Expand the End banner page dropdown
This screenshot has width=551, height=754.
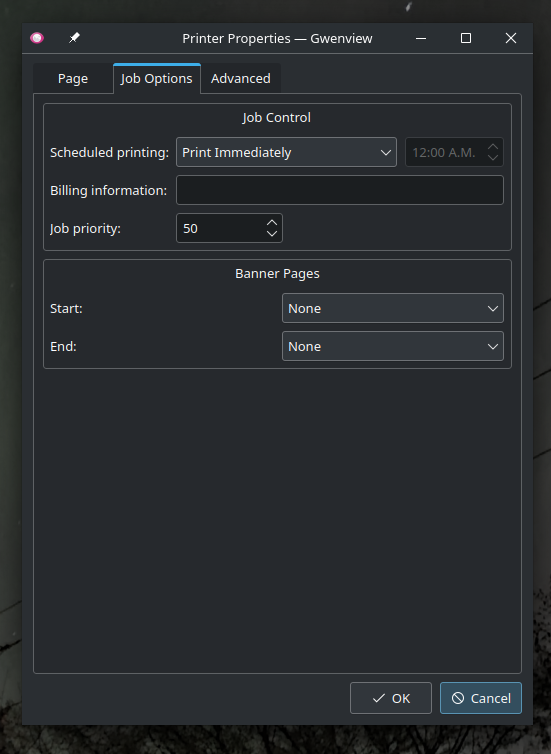393,346
